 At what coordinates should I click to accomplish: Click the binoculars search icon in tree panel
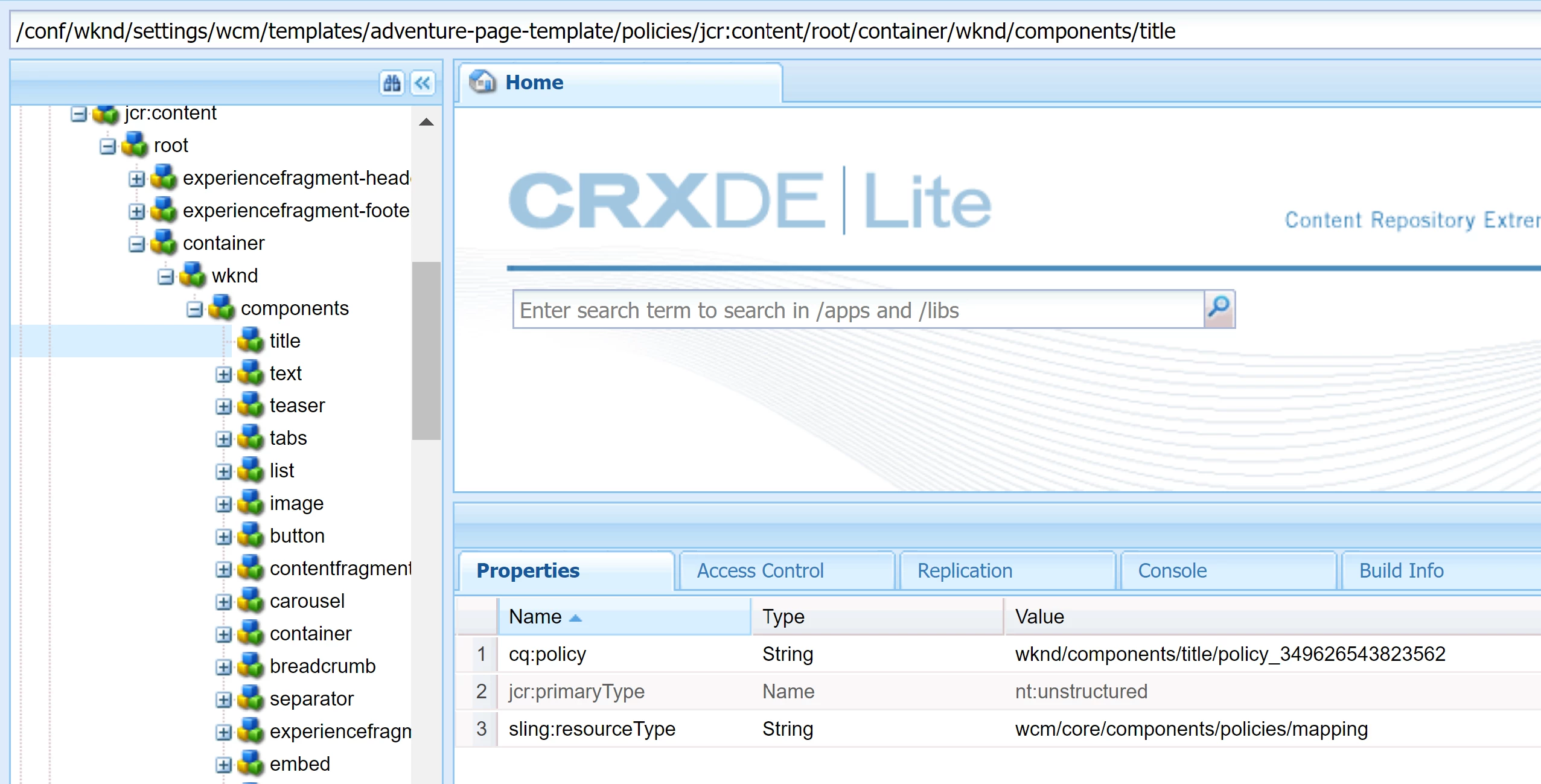point(392,83)
